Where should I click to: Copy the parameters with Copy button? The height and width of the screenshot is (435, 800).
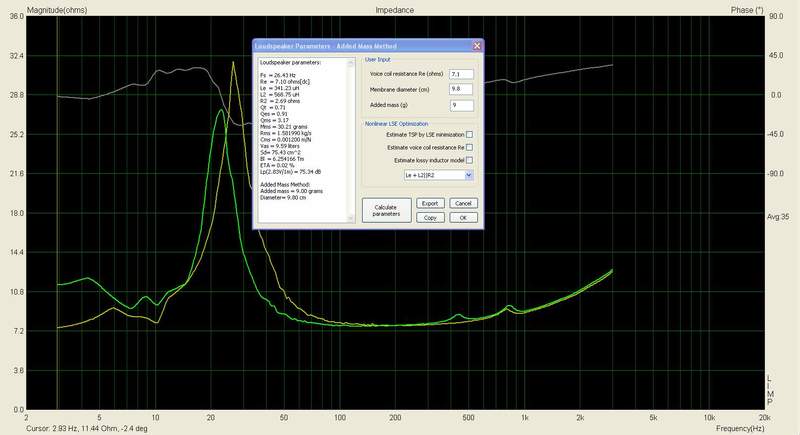429,217
